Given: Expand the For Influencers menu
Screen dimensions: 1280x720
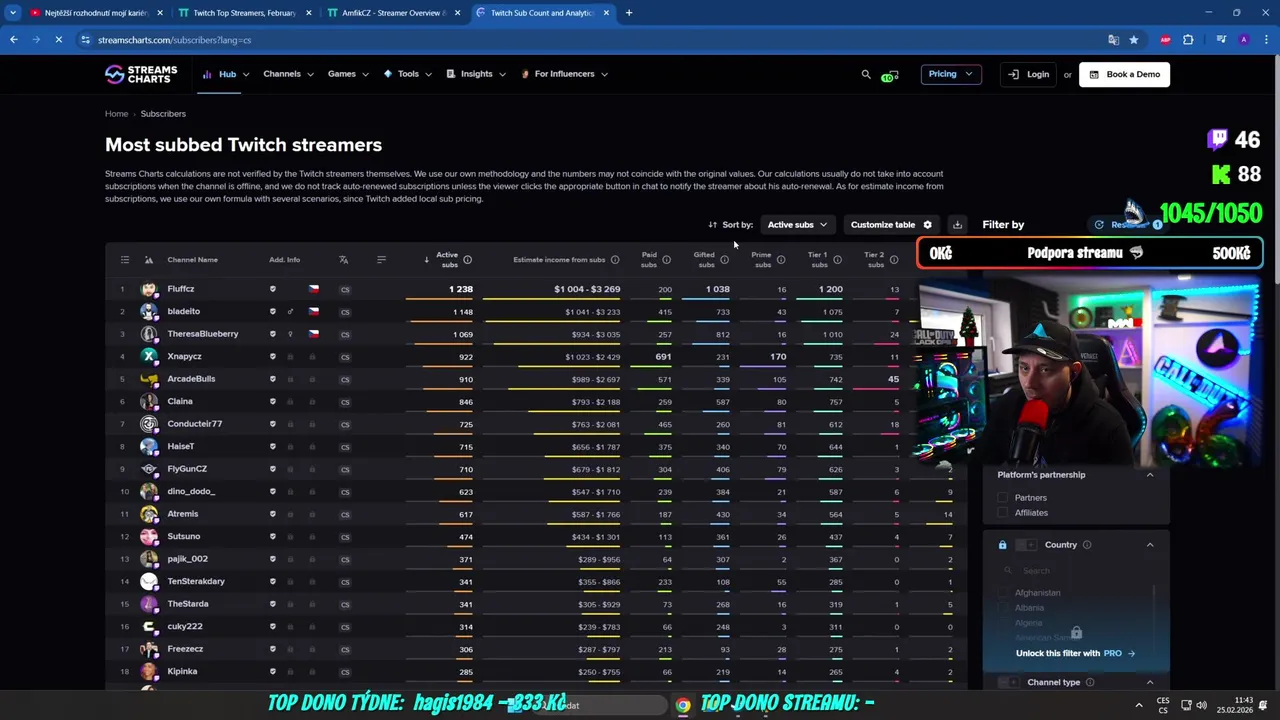Looking at the screenshot, I should 564,74.
